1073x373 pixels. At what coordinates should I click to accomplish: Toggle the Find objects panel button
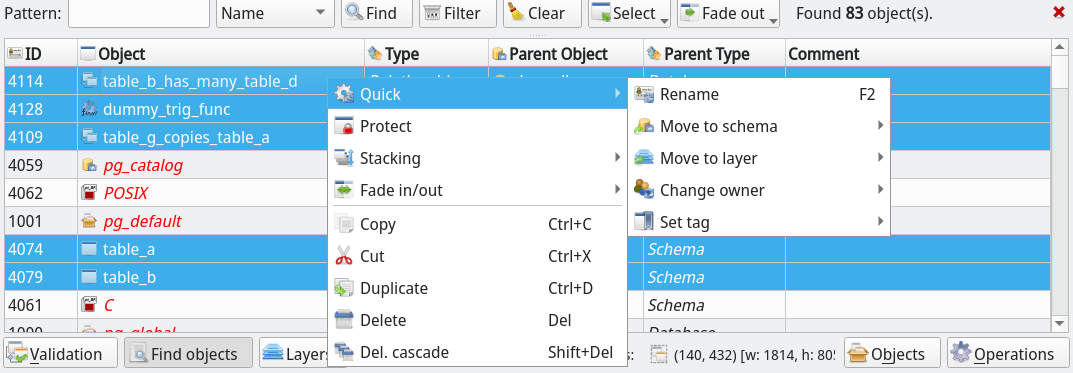(x=188, y=354)
